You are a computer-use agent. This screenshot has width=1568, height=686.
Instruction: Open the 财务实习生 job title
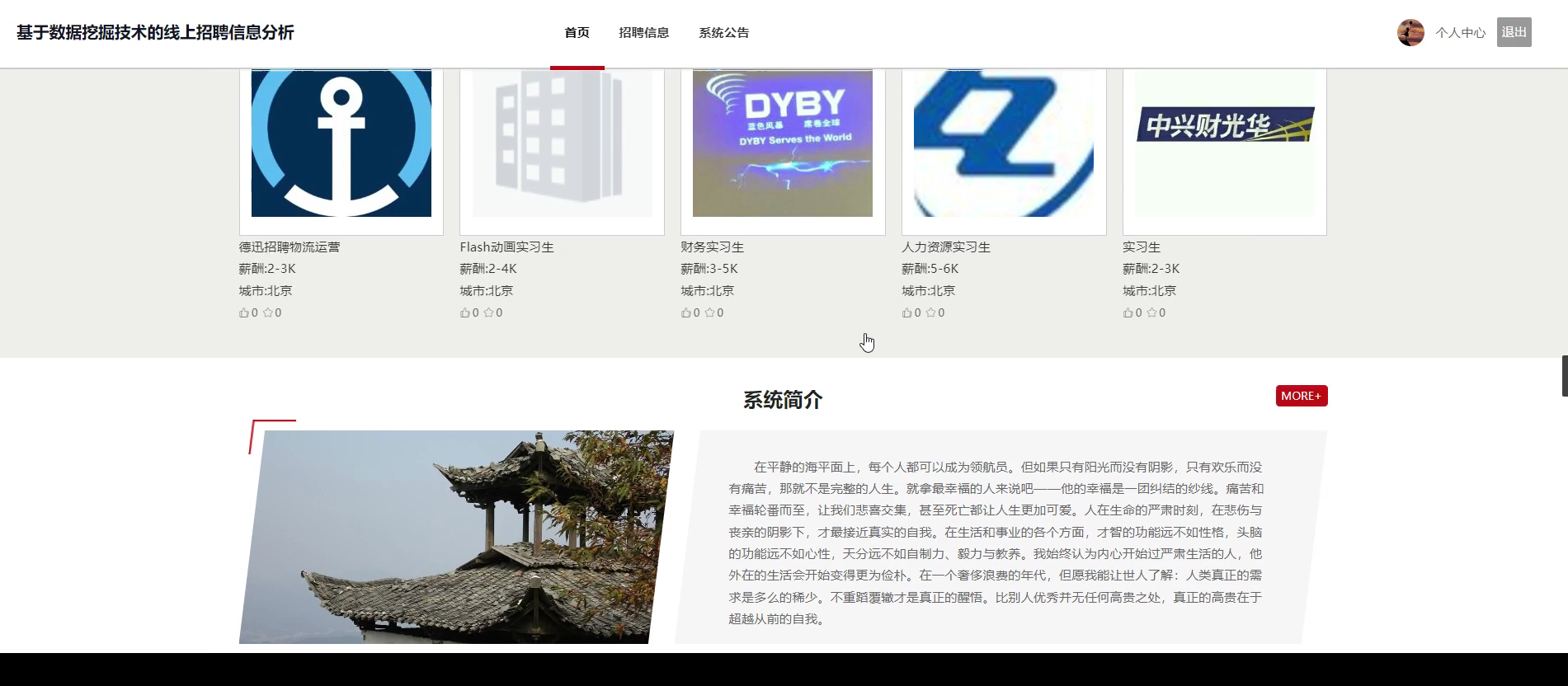[x=713, y=247]
